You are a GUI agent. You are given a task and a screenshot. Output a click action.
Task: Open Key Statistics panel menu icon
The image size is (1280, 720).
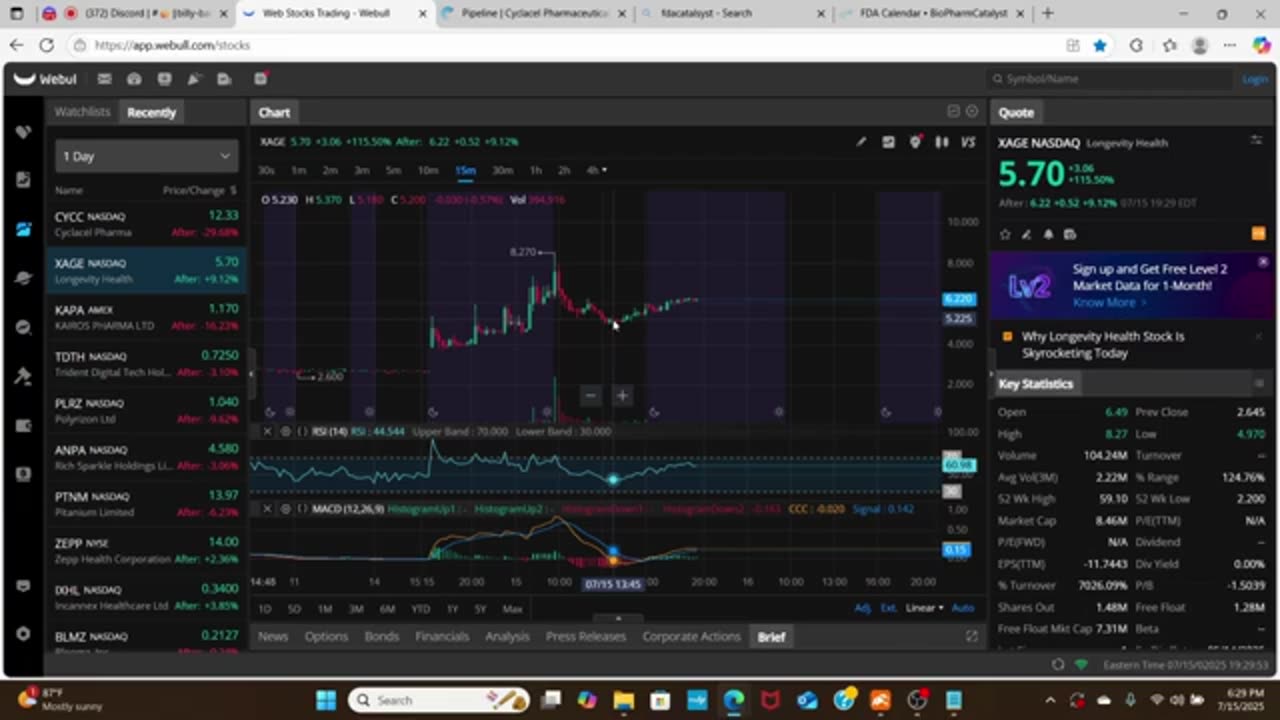[x=1259, y=384]
